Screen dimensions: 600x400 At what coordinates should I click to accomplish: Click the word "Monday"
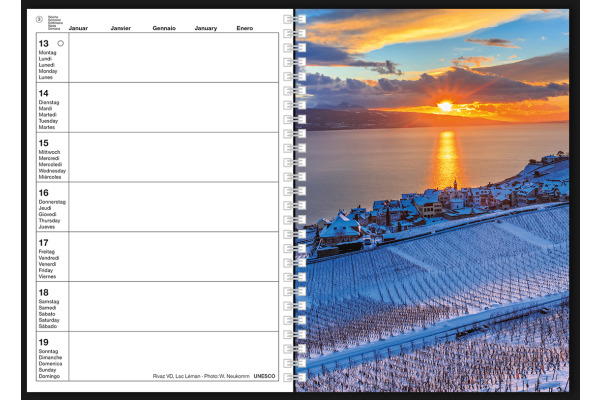click(48, 71)
